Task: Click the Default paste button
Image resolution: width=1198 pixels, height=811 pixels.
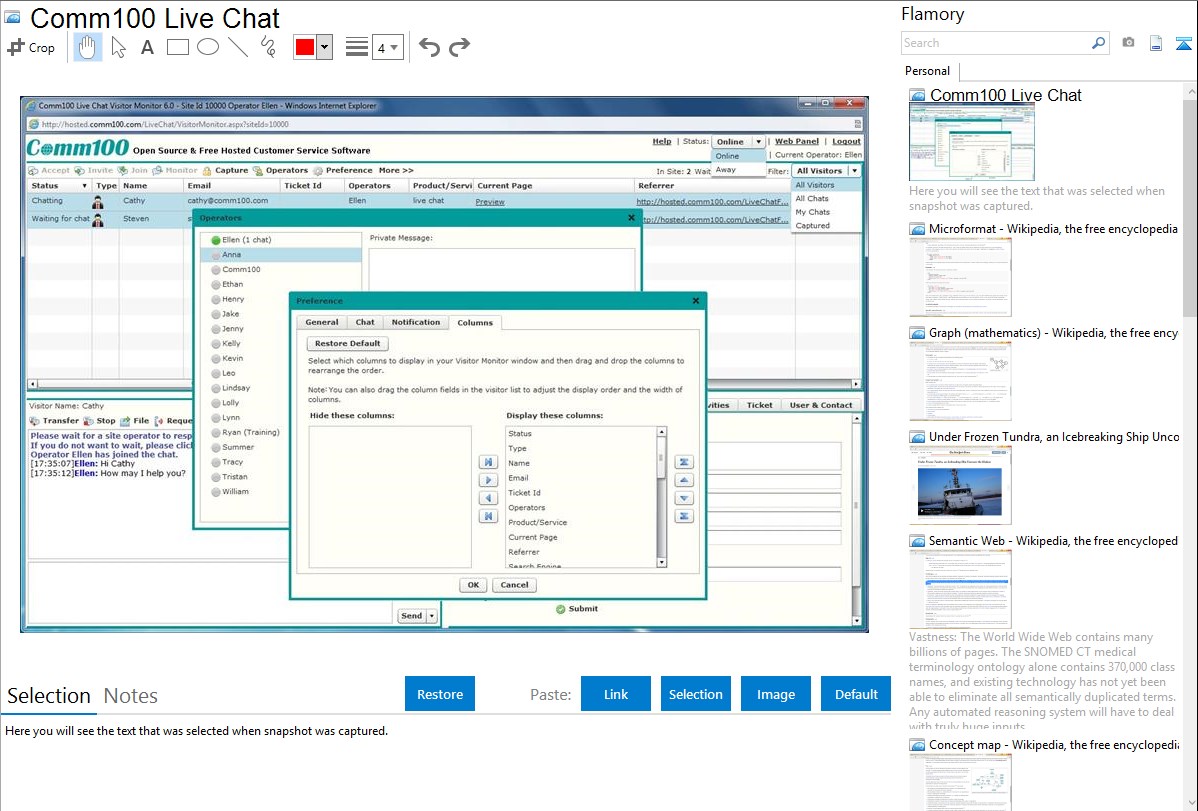Action: point(856,694)
